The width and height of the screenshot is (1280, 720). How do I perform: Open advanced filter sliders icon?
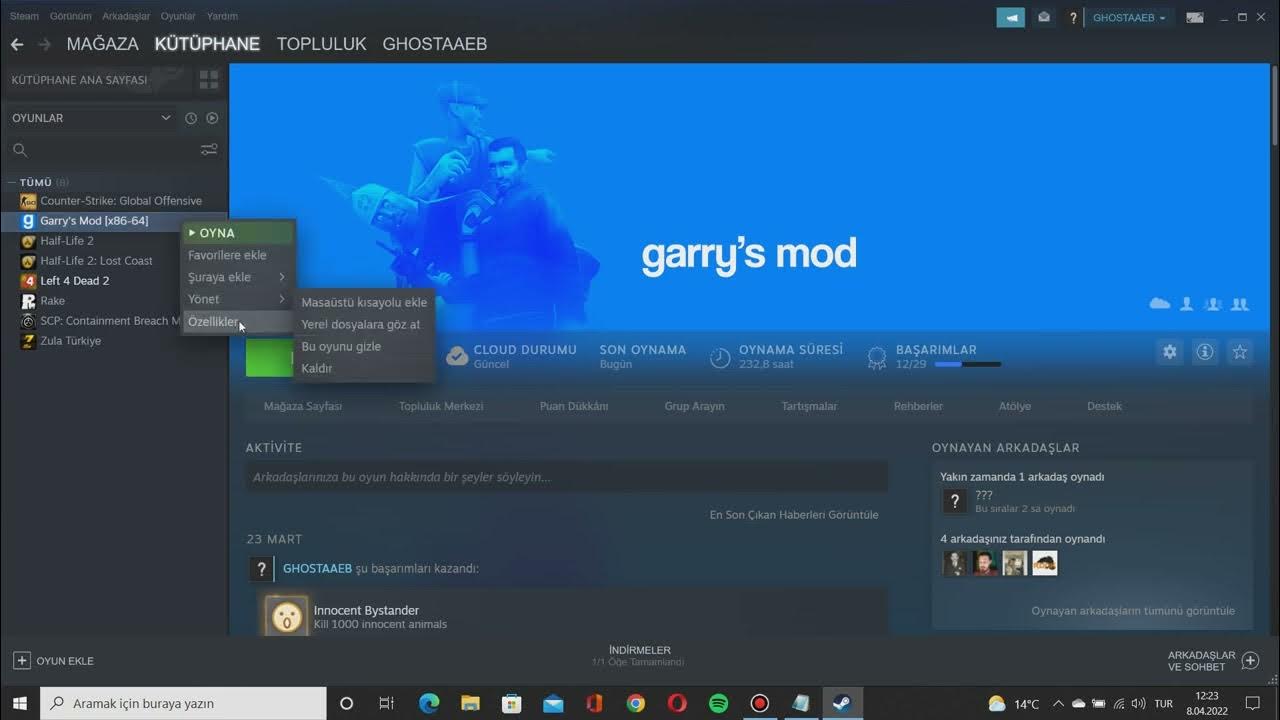pos(209,150)
